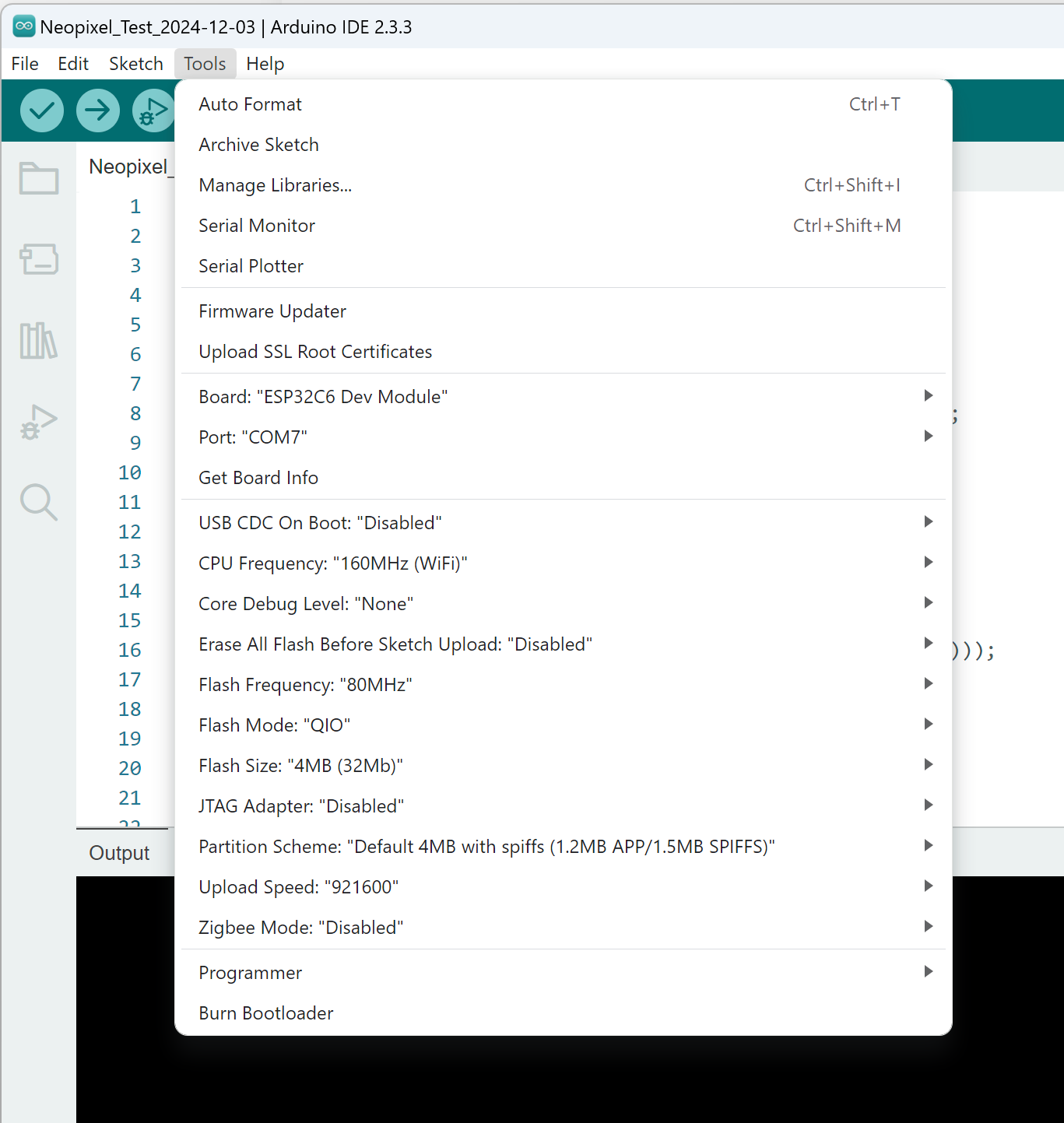Expand Partition Scheme options
This screenshot has width=1064, height=1123.
pyautogui.click(x=564, y=847)
